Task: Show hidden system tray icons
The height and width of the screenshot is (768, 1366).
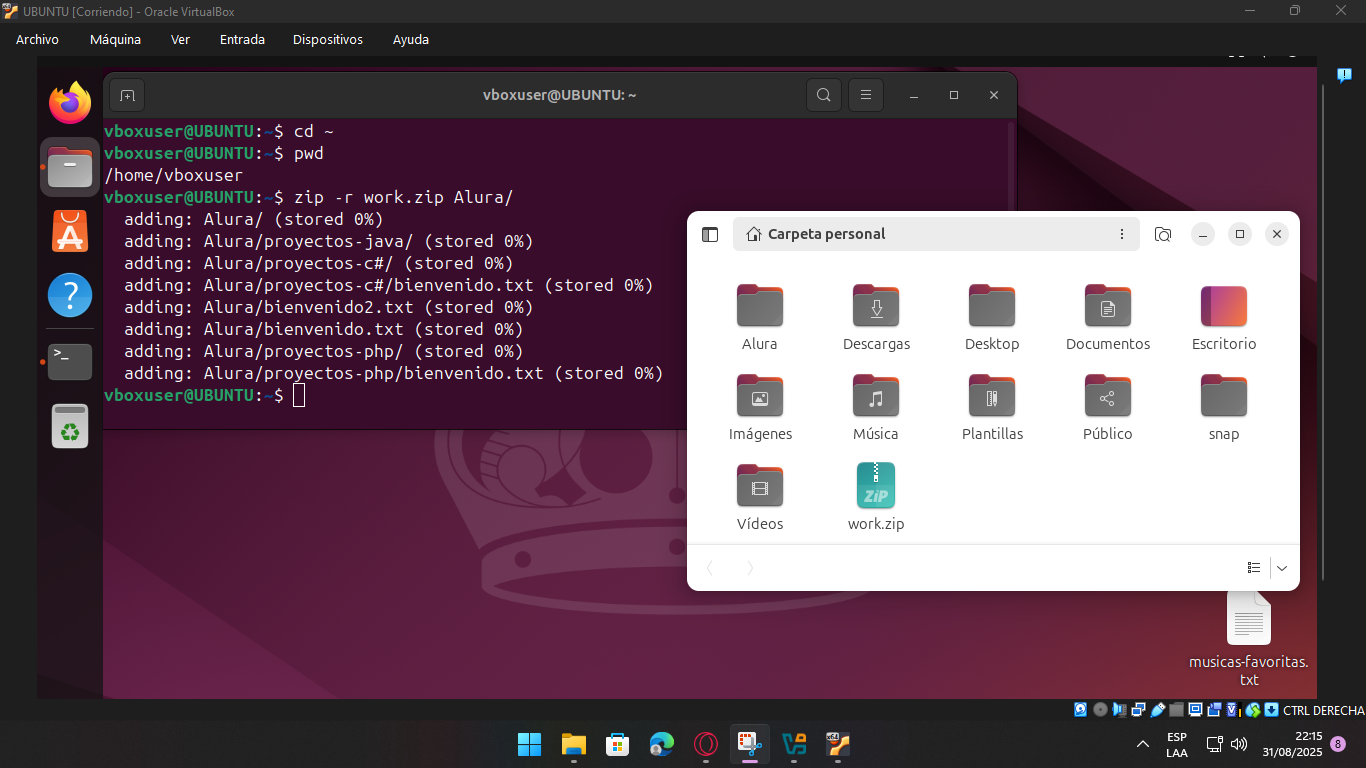Action: 1142,744
